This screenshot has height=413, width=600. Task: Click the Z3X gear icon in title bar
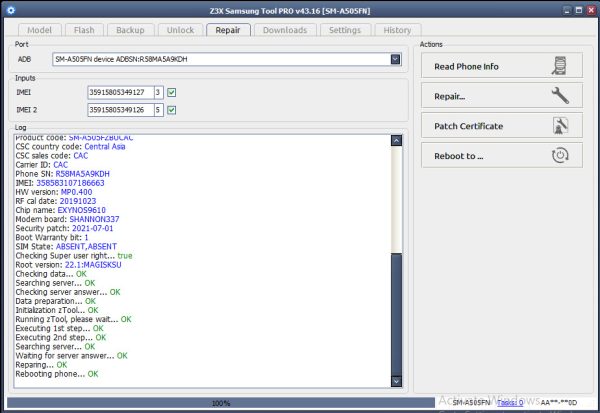[x=11, y=10]
